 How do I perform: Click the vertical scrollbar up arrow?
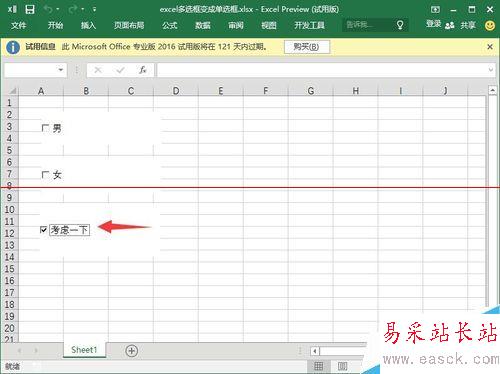pyautogui.click(x=492, y=90)
